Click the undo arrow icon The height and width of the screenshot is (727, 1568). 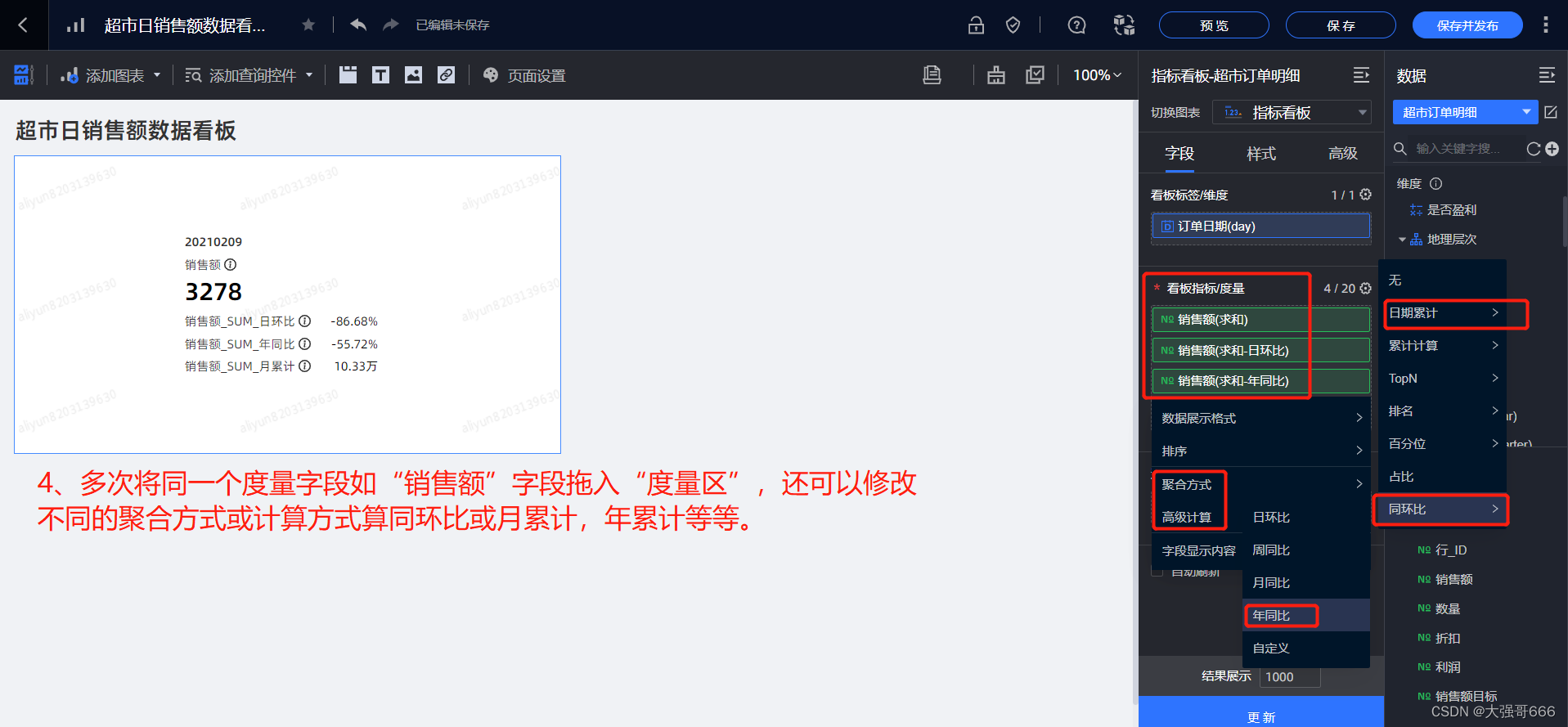358,25
